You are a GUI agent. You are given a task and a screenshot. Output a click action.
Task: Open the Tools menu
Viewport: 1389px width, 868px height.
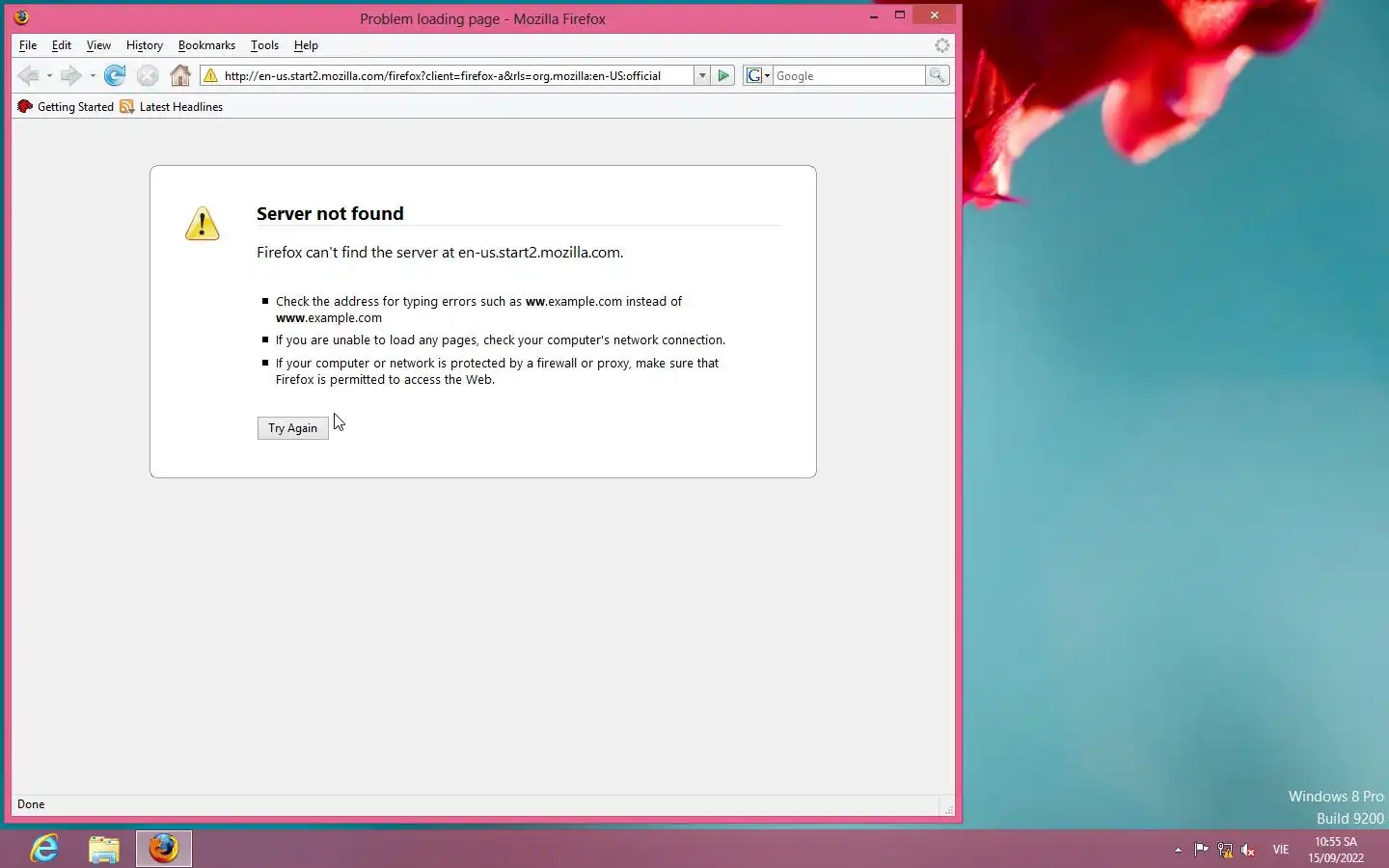tap(264, 45)
